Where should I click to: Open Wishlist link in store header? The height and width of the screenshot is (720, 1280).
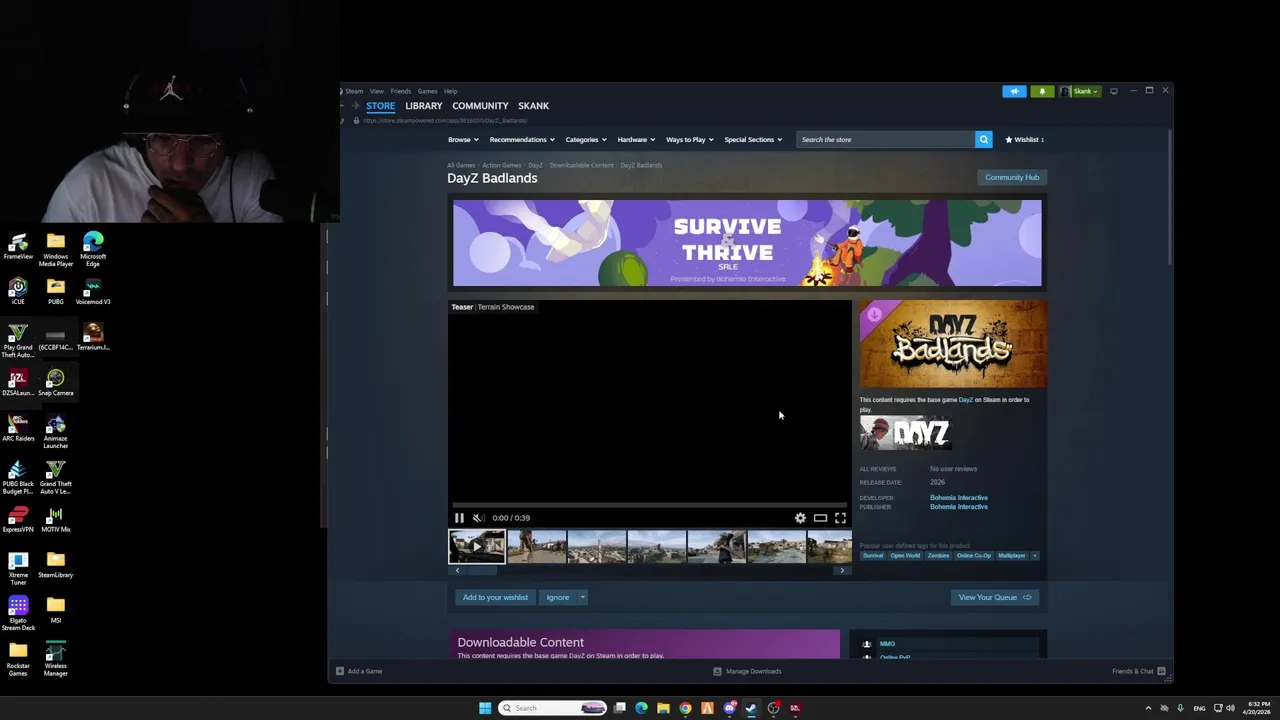(1024, 140)
